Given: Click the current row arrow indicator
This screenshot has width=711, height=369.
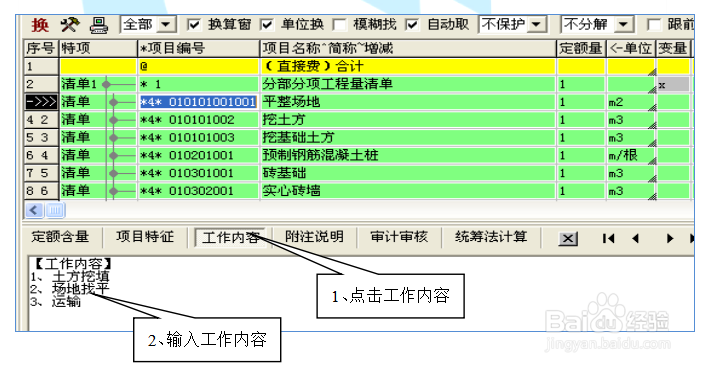Looking at the screenshot, I should pyautogui.click(x=41, y=102).
